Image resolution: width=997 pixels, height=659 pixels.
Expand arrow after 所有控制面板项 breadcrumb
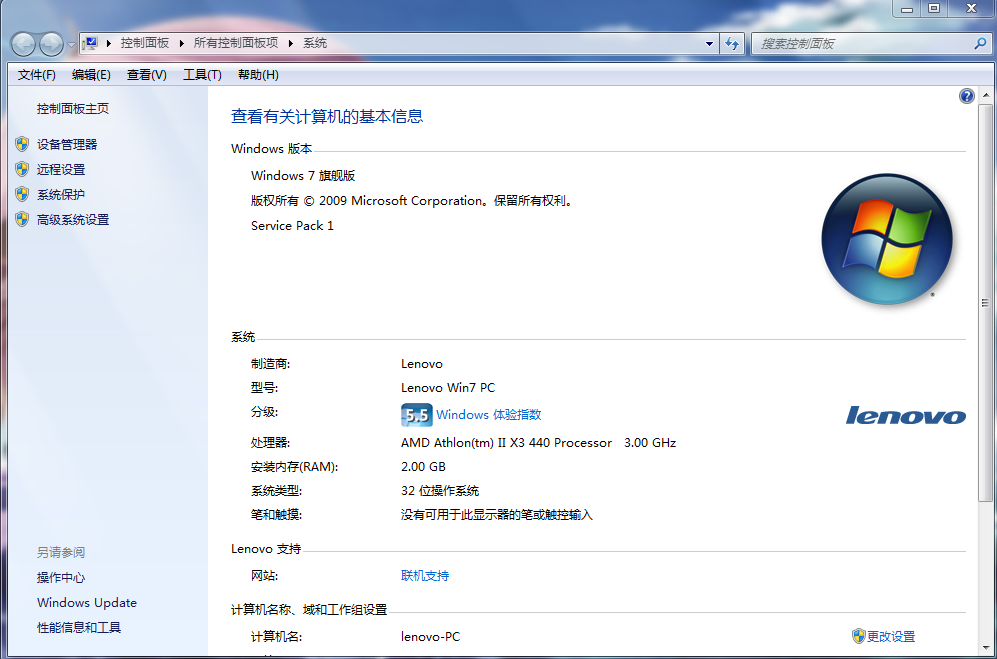coord(291,43)
